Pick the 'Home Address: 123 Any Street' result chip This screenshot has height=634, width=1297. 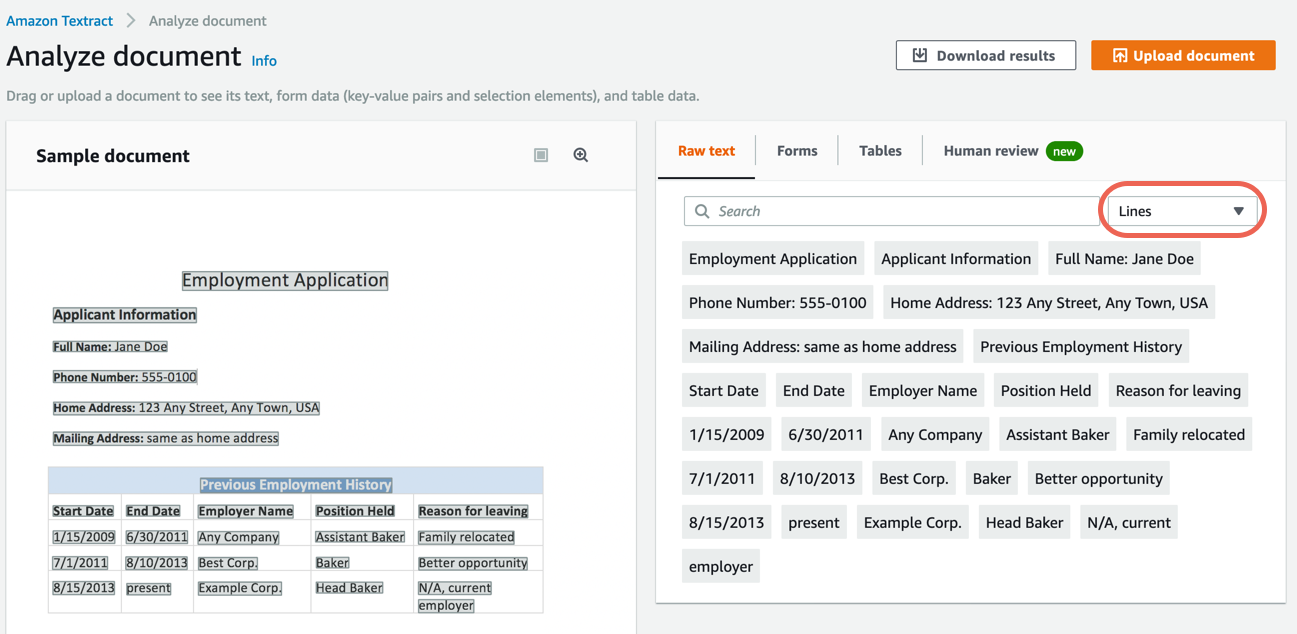1049,303
